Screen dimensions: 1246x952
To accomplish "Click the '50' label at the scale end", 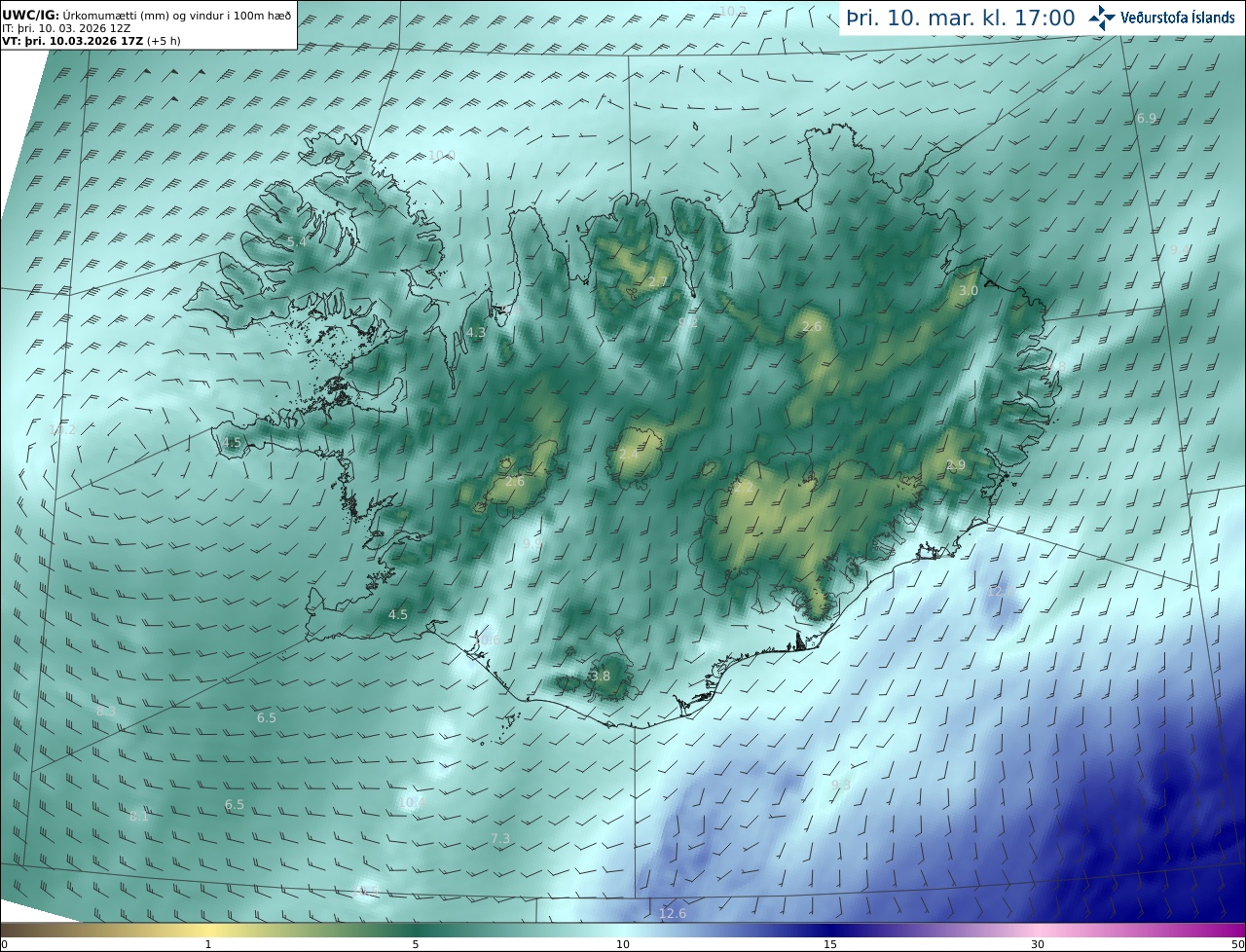I will click(x=1236, y=944).
